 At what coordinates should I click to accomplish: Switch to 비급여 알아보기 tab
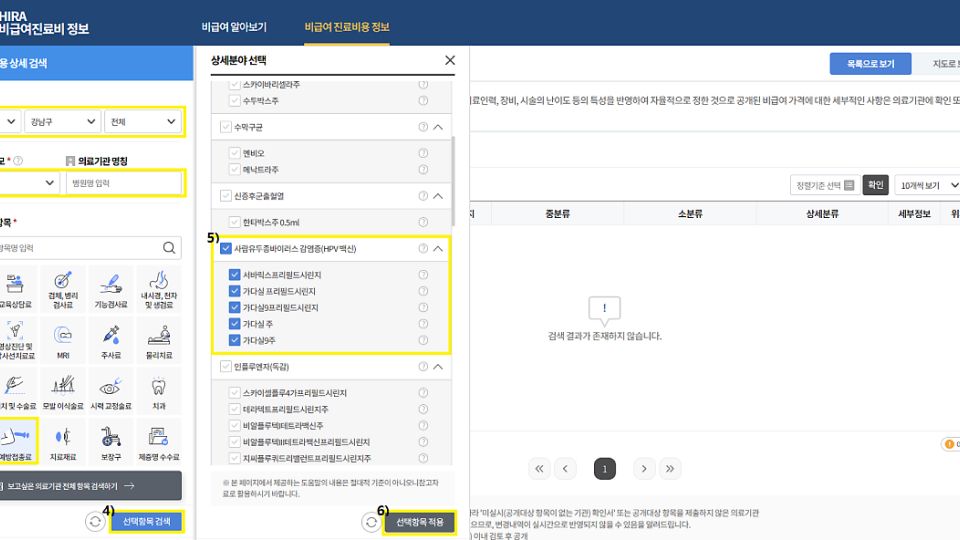click(x=234, y=27)
